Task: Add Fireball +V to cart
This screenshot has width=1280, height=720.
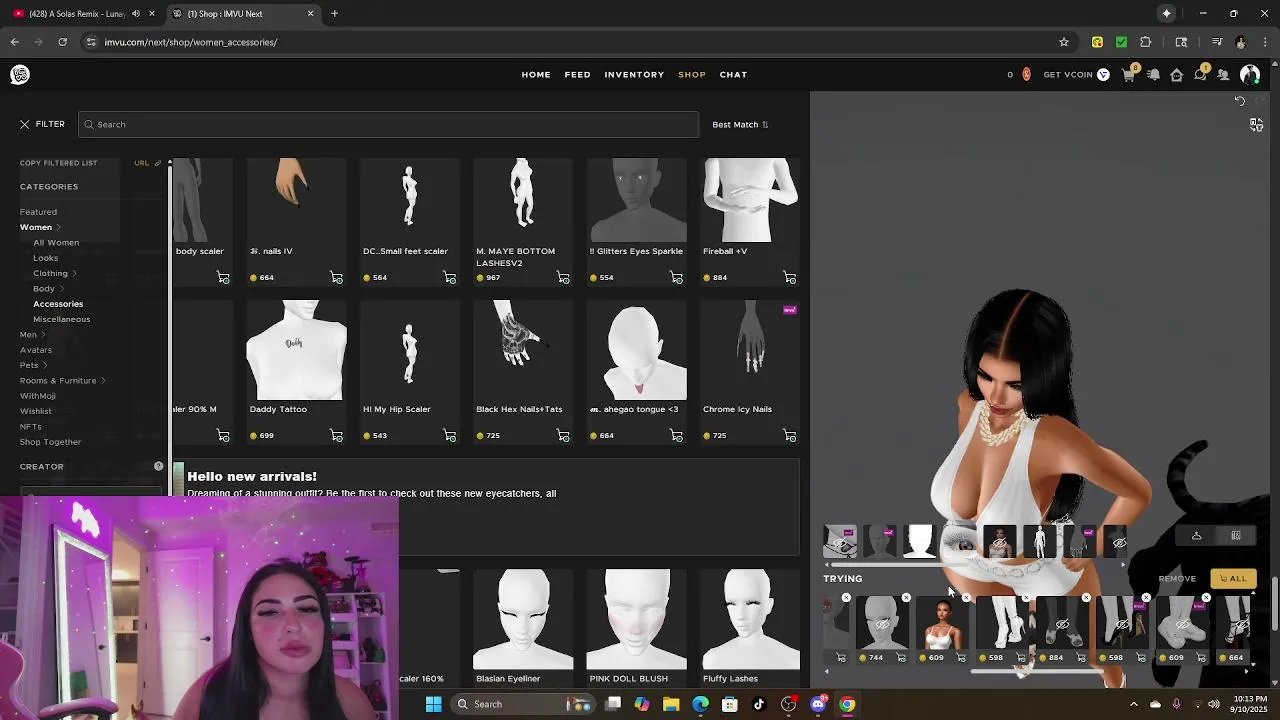Action: [x=790, y=278]
